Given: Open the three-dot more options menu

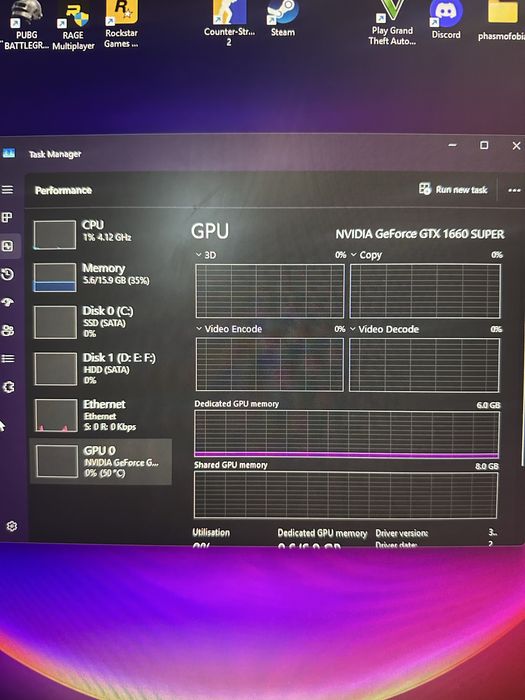Looking at the screenshot, I should [514, 190].
